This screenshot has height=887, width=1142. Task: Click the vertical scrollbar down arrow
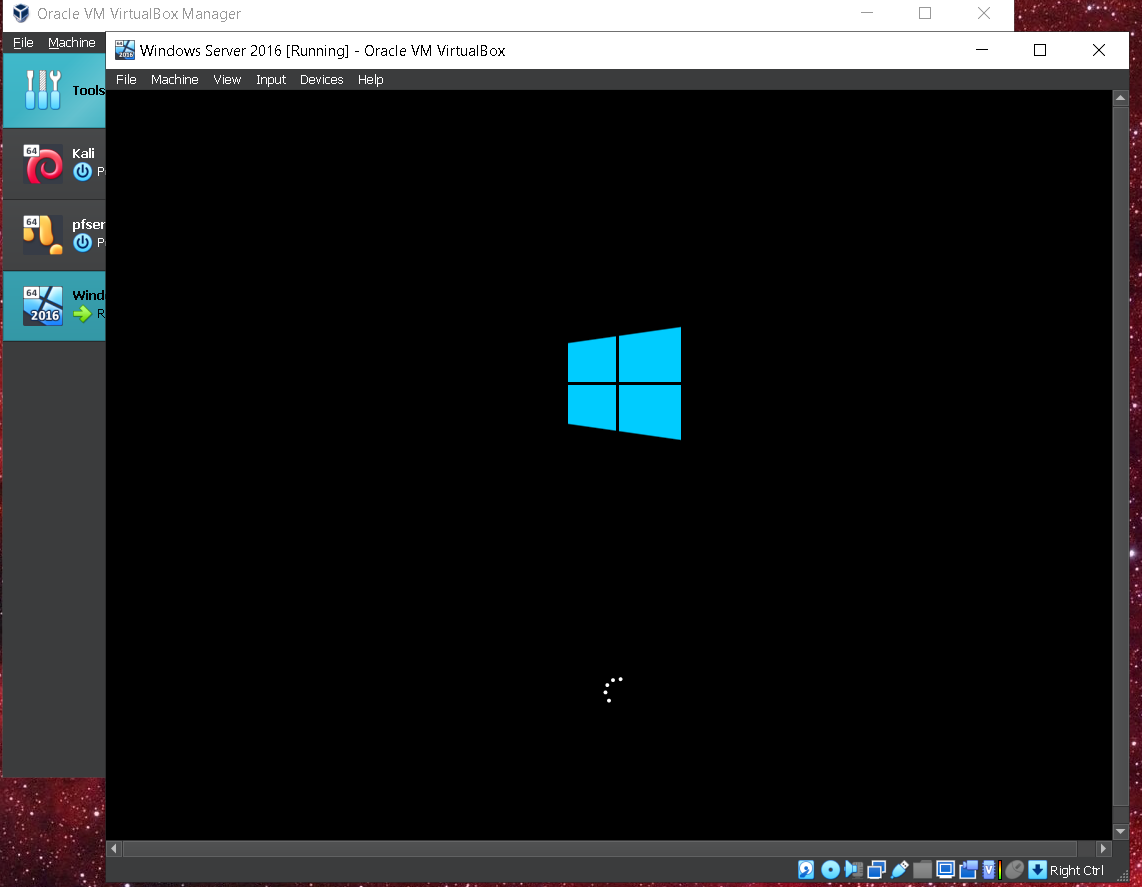[x=1120, y=832]
